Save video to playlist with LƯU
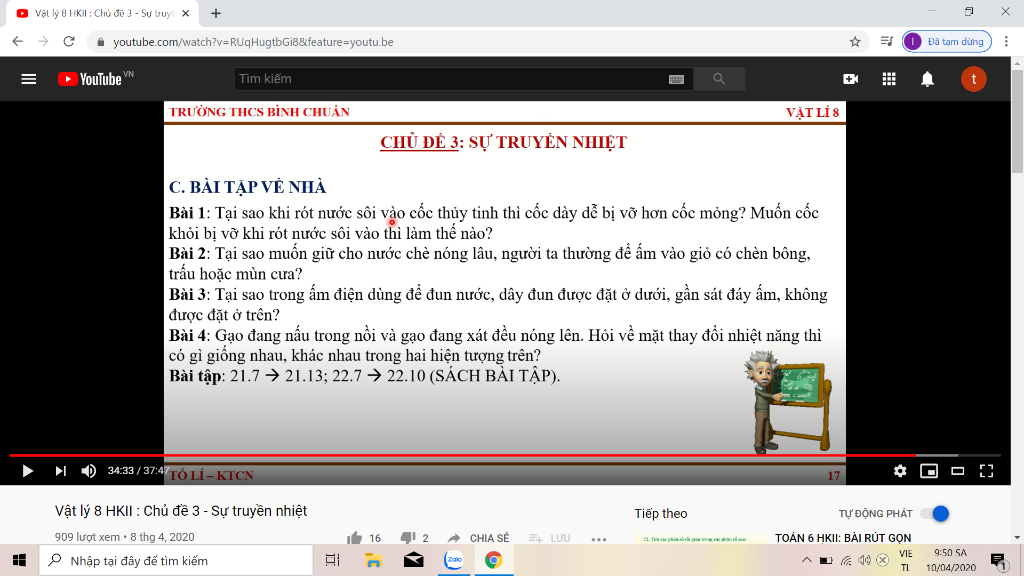The image size is (1024, 576). click(549, 538)
